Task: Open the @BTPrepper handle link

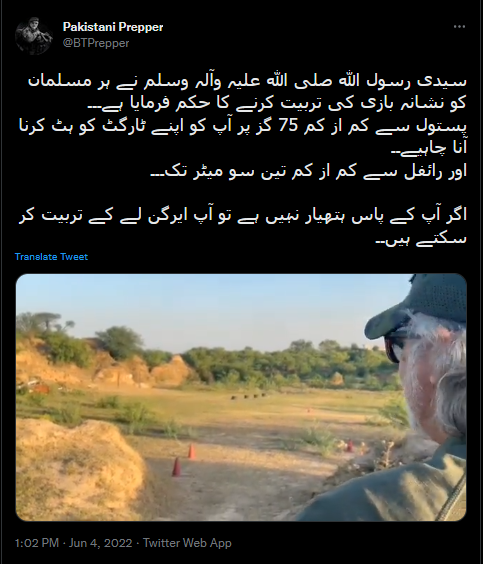Action: point(96,43)
